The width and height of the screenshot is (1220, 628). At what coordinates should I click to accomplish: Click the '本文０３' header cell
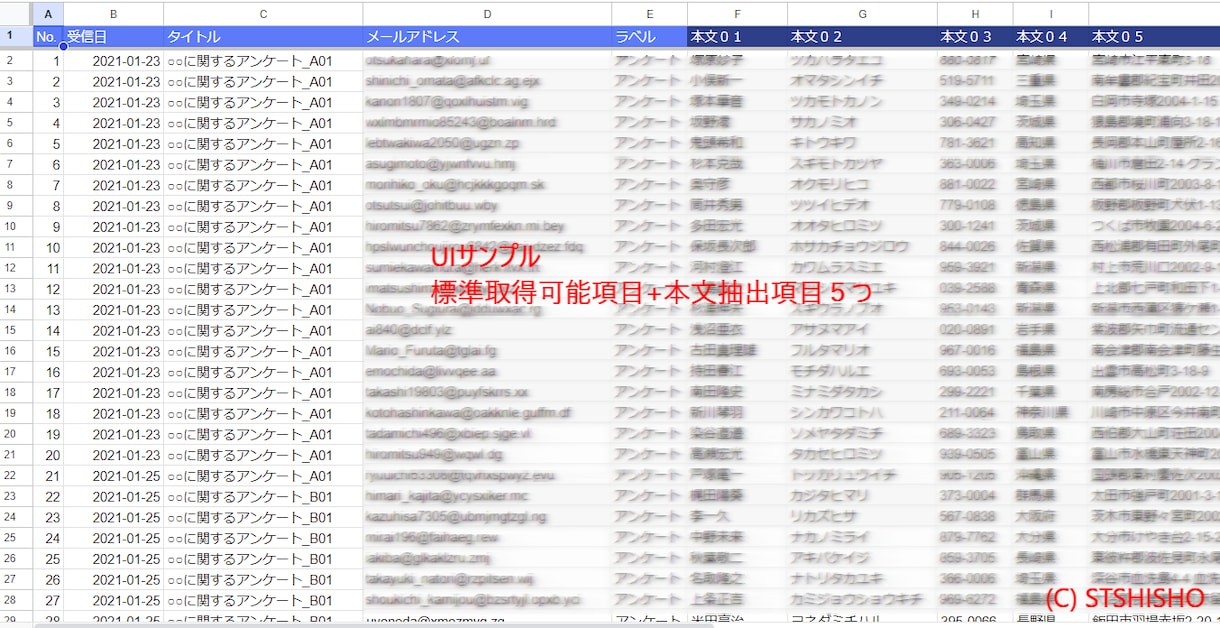coord(975,36)
